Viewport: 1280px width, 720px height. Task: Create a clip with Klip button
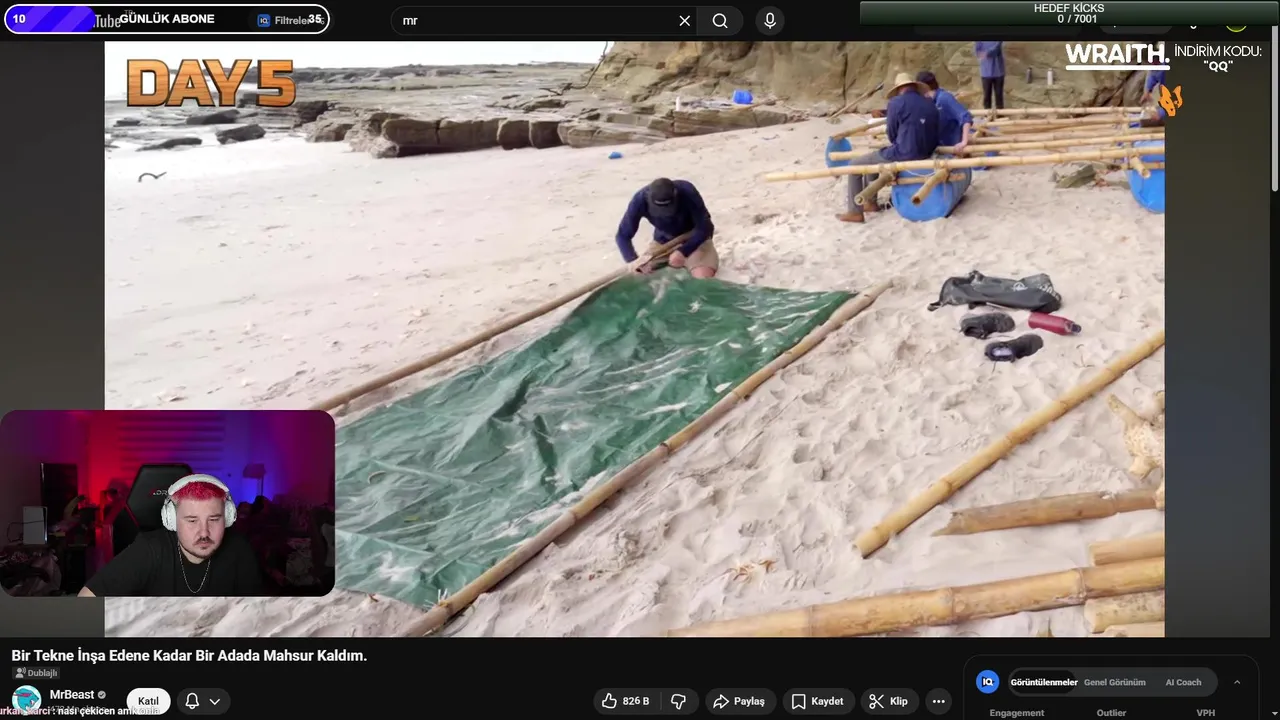click(888, 701)
